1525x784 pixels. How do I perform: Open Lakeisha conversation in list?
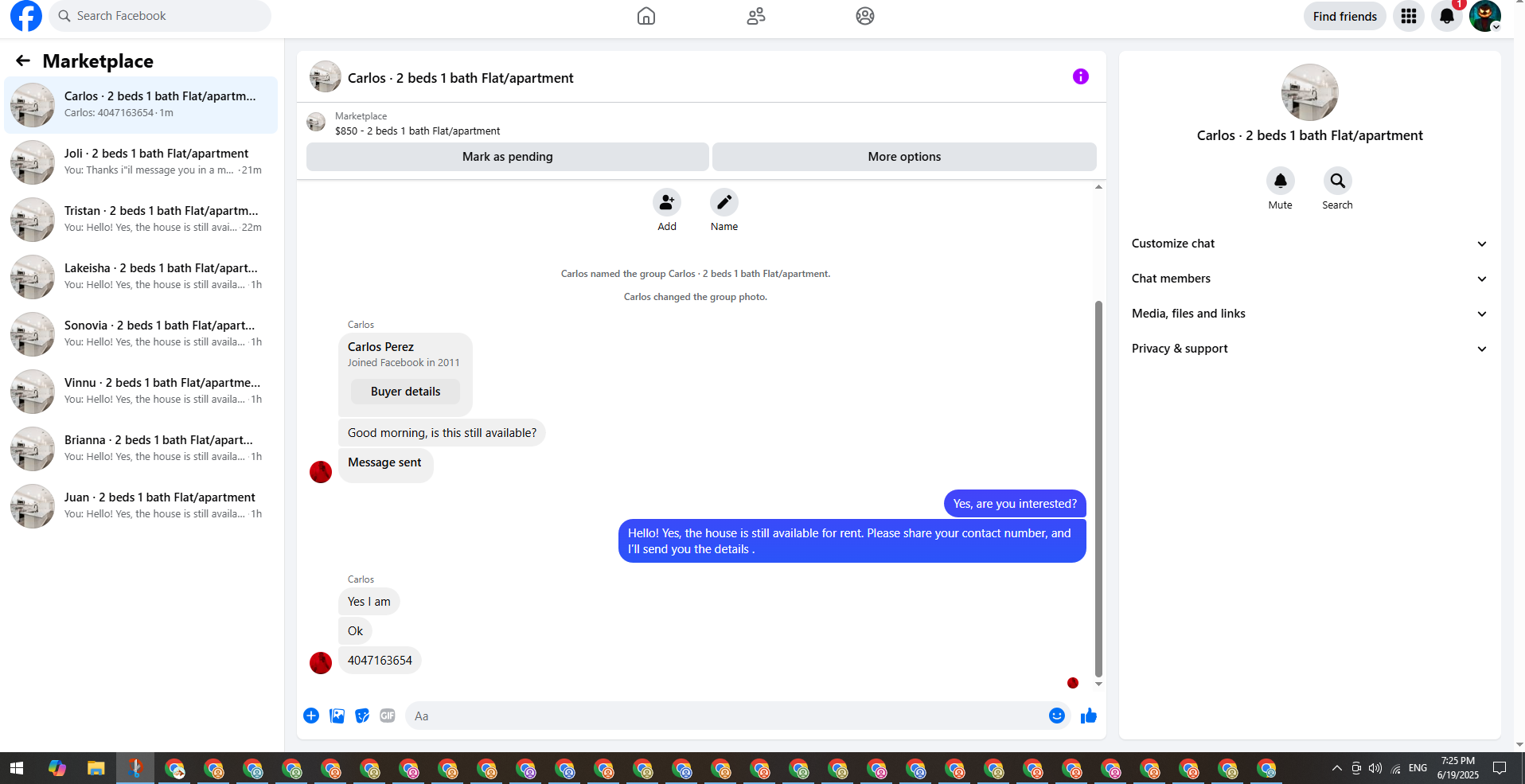141,277
